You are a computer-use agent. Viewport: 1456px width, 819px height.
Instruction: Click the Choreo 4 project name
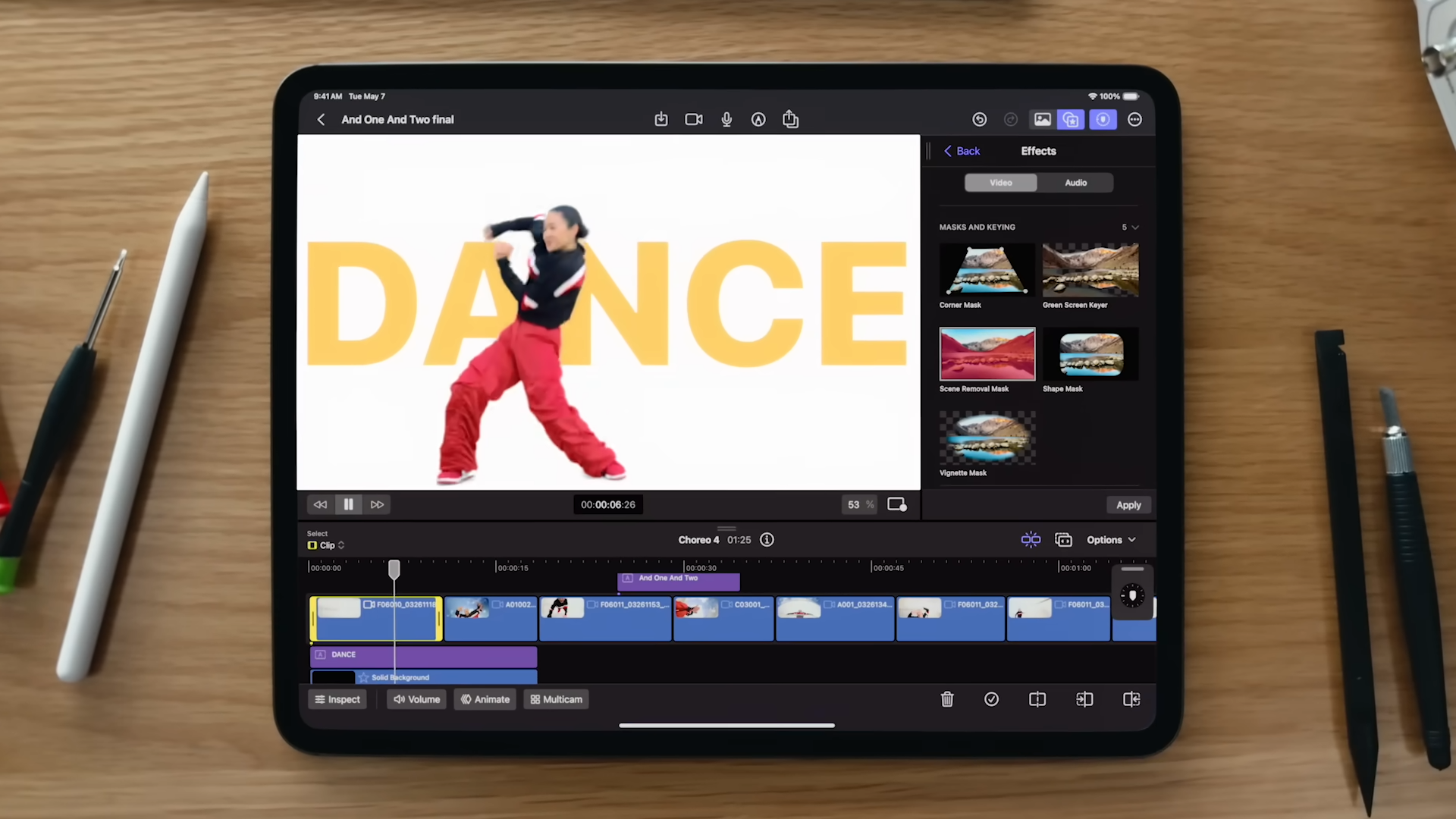click(x=698, y=540)
